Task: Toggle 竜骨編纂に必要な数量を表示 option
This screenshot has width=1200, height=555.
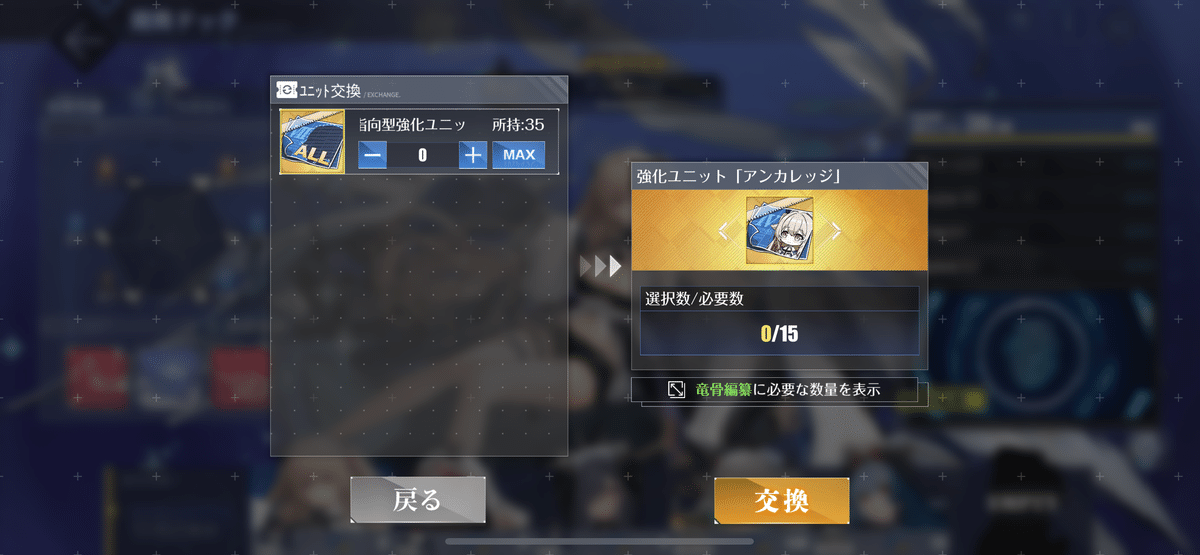Action: (779, 390)
